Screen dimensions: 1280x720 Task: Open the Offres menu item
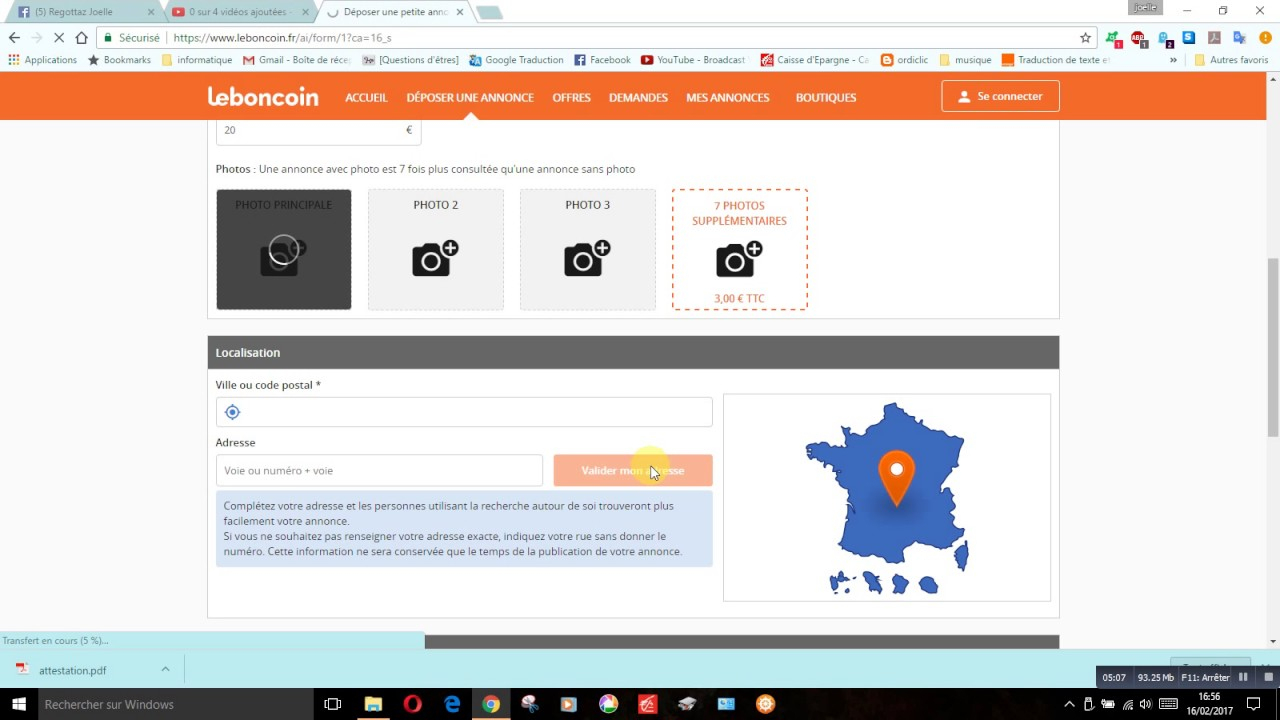click(x=571, y=98)
